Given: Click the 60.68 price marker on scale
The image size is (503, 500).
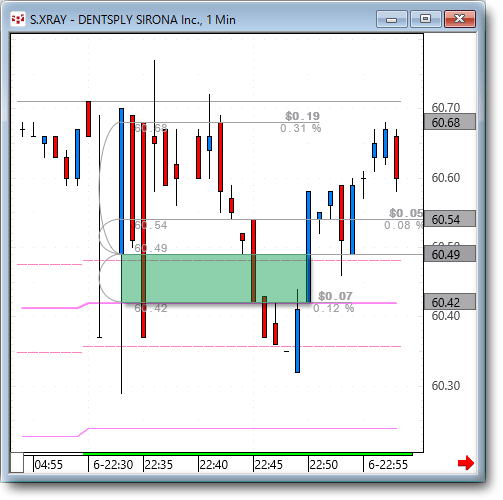Looking at the screenshot, I should click(x=449, y=122).
